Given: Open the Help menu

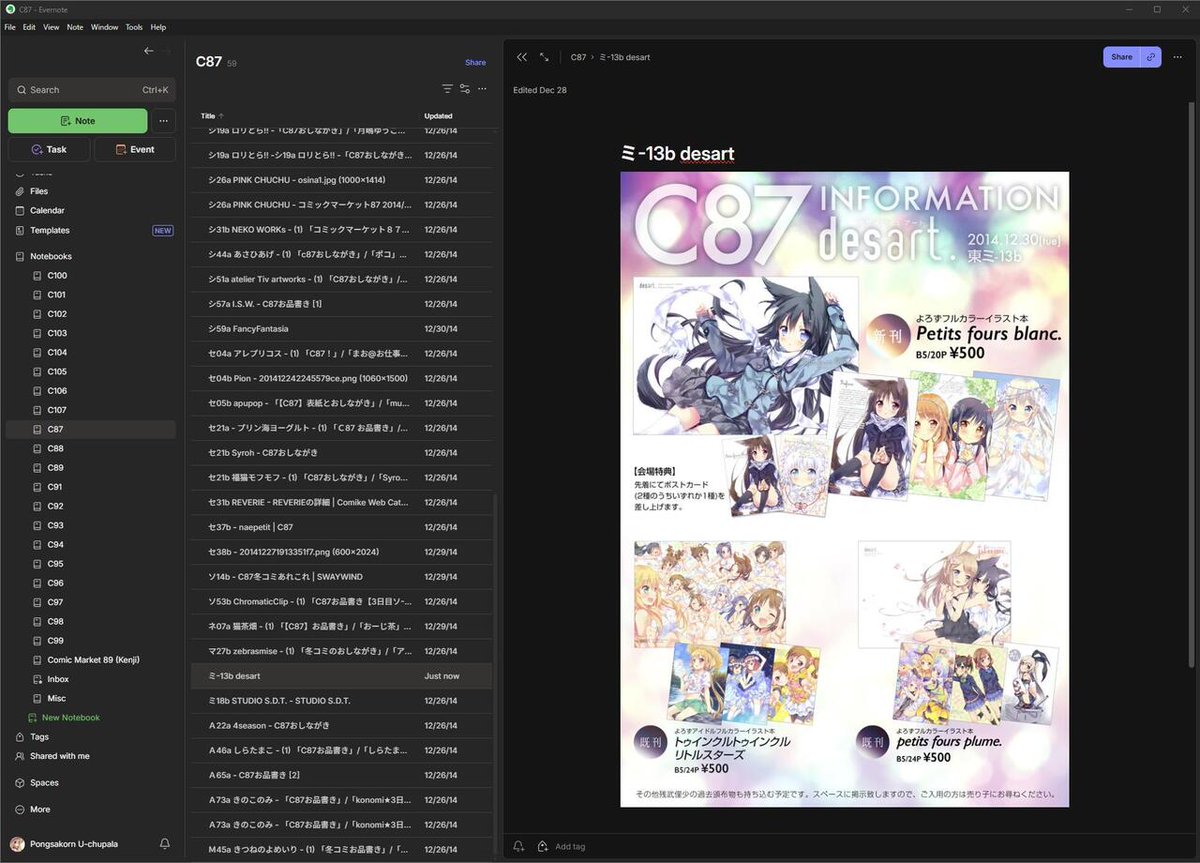Looking at the screenshot, I should (x=158, y=27).
